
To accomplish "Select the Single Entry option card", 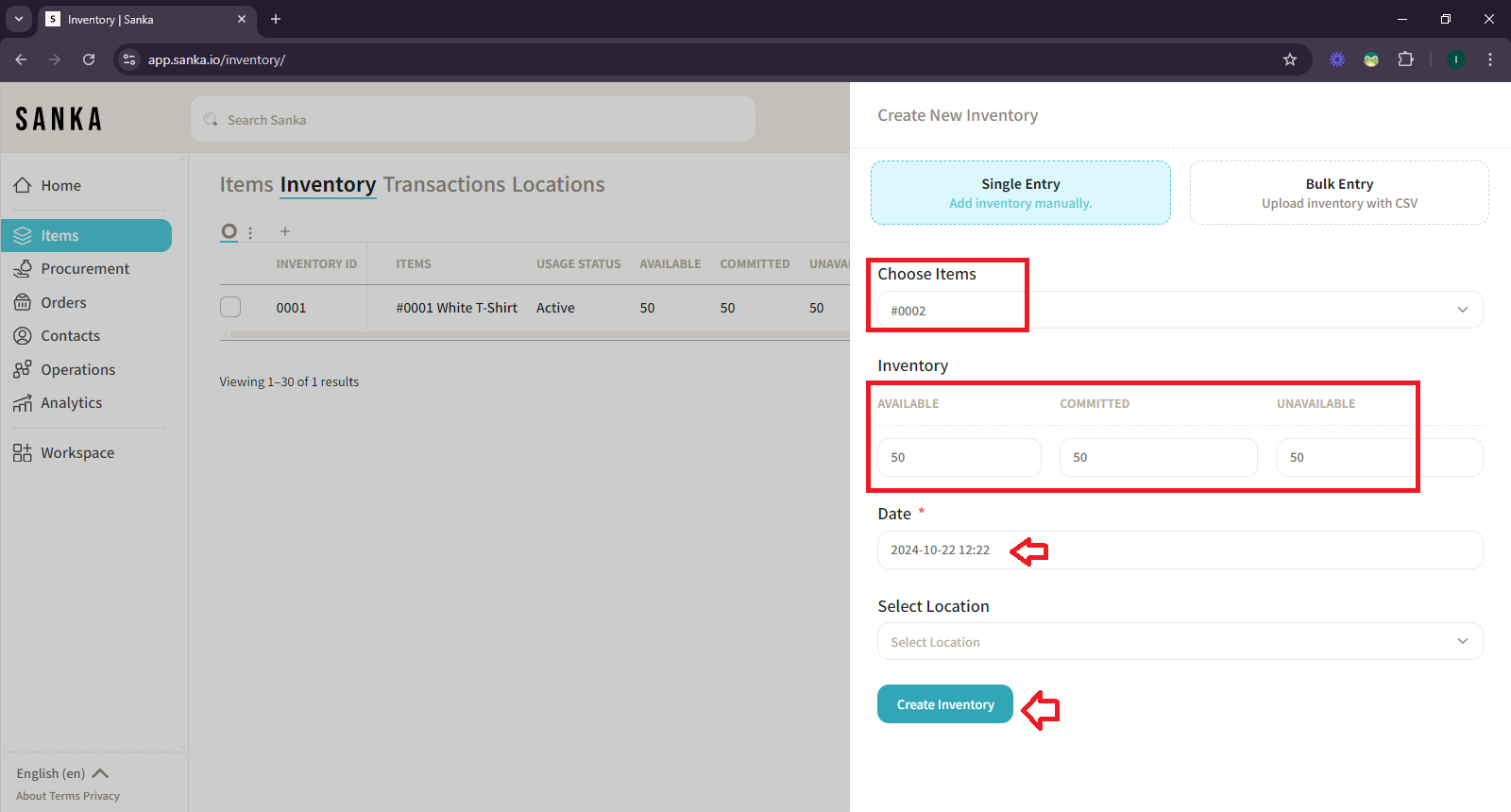I will click(x=1020, y=193).
